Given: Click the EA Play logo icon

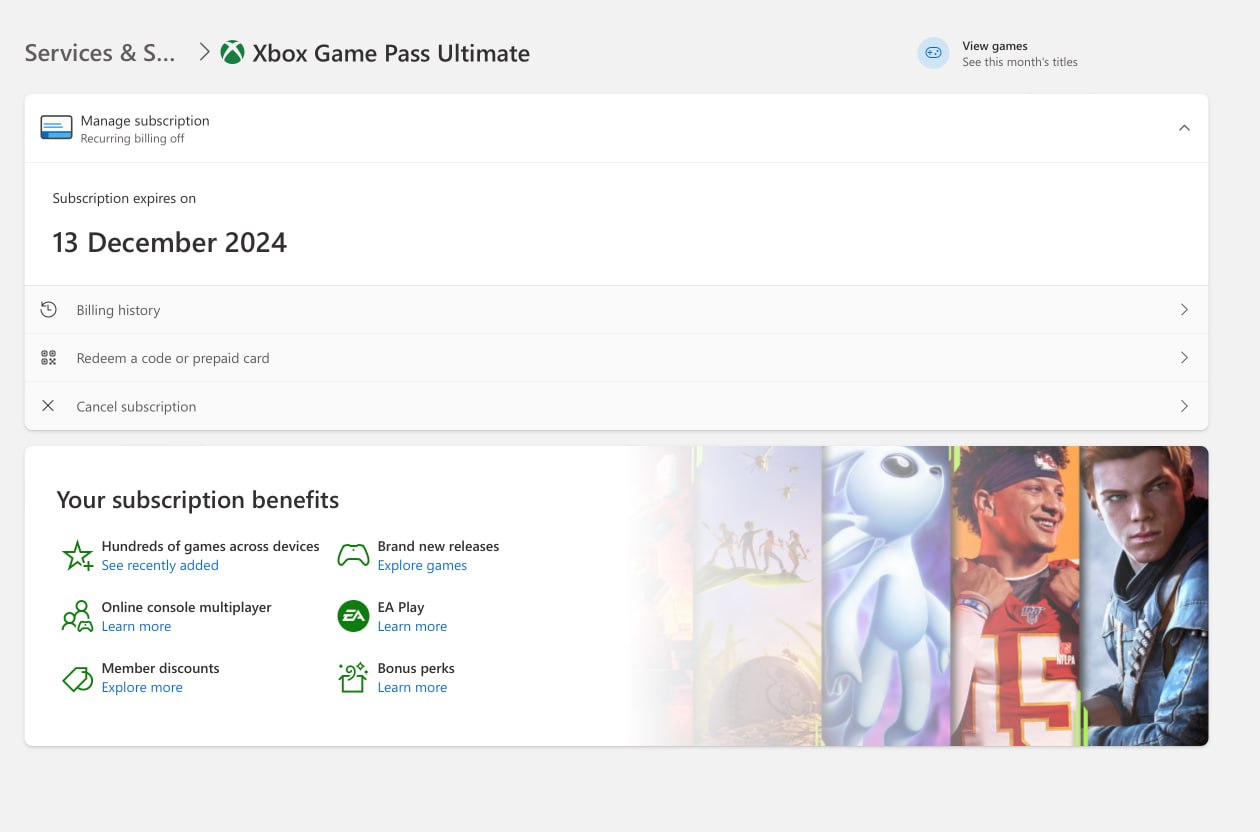Looking at the screenshot, I should [x=353, y=616].
